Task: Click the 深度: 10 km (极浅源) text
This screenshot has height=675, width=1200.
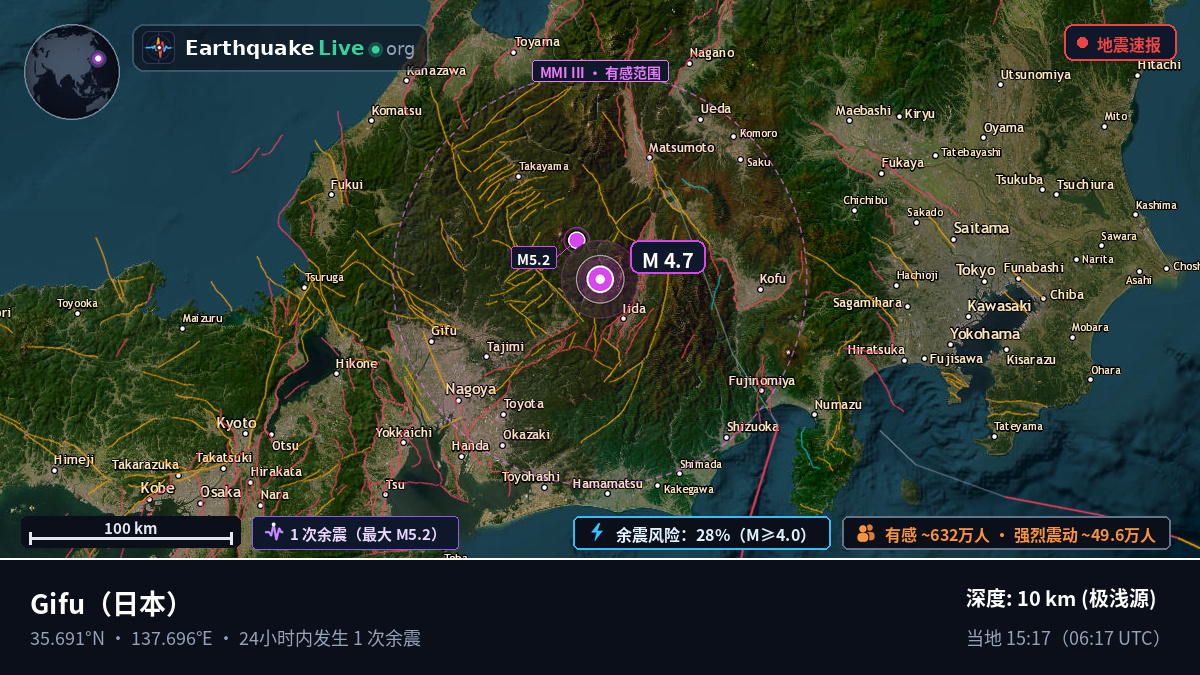Action: coord(1061,599)
